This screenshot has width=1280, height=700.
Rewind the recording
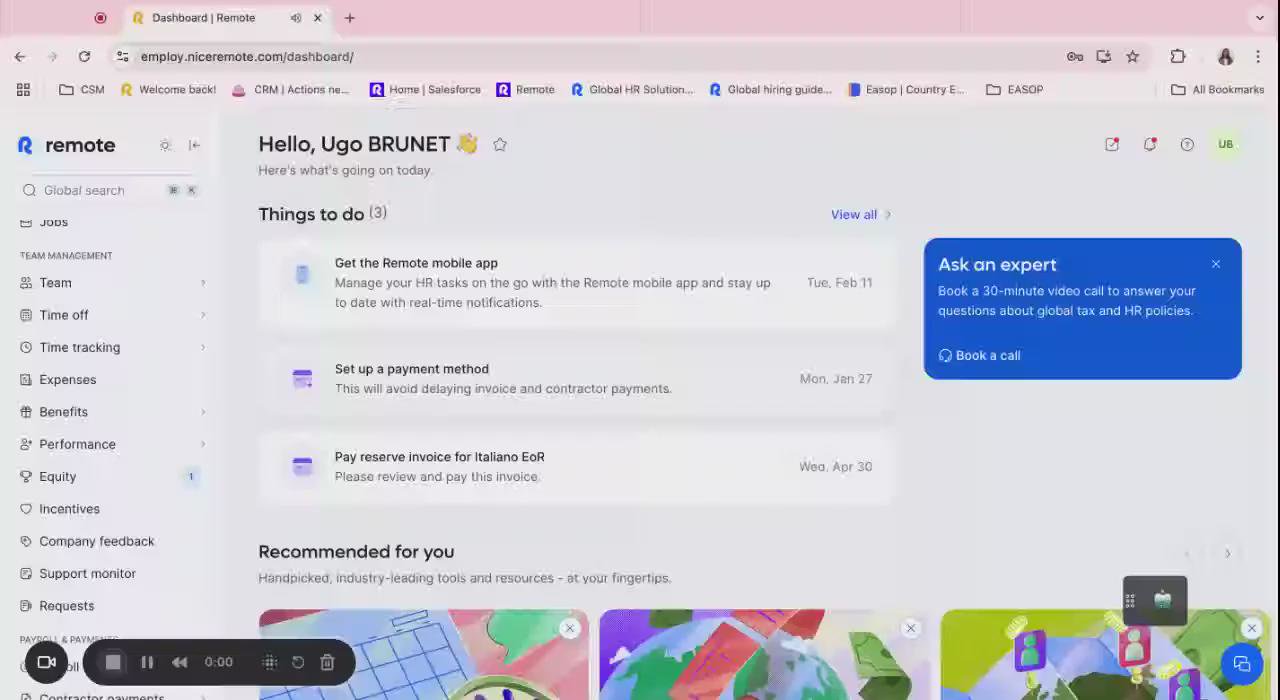pos(180,662)
